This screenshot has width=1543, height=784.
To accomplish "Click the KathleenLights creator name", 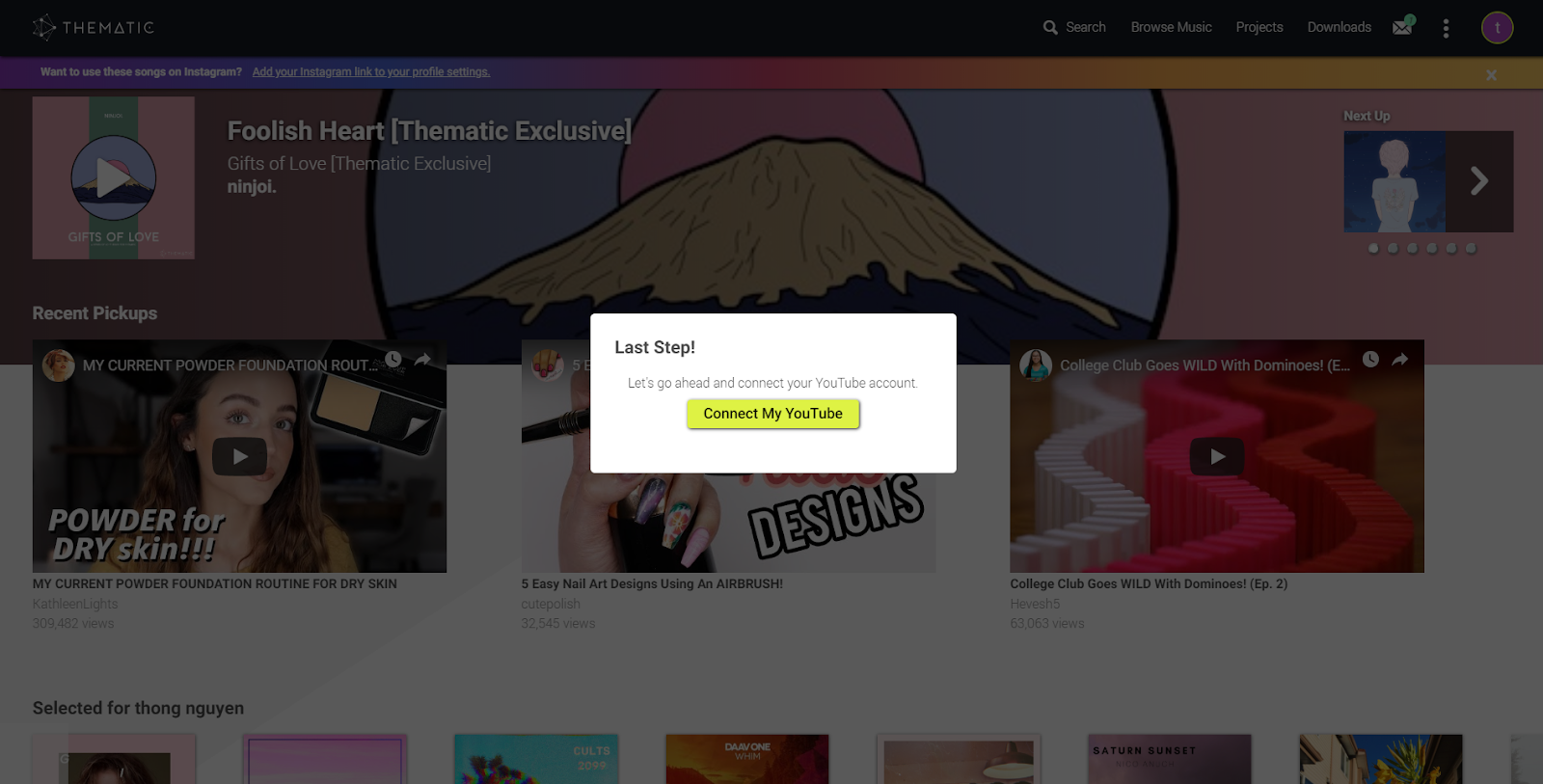I will click(75, 604).
